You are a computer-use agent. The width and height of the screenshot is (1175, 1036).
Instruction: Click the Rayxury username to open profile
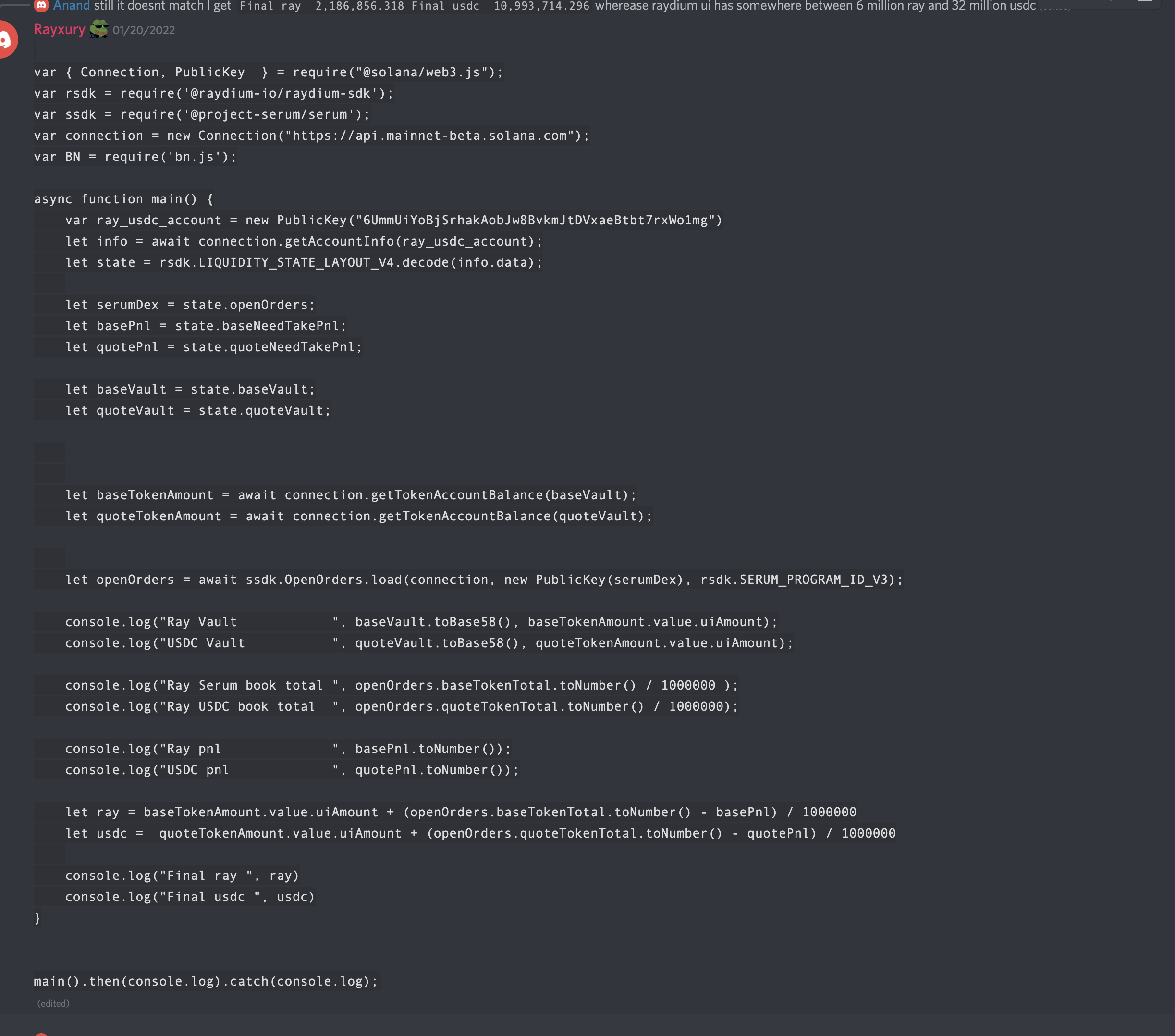(x=59, y=29)
